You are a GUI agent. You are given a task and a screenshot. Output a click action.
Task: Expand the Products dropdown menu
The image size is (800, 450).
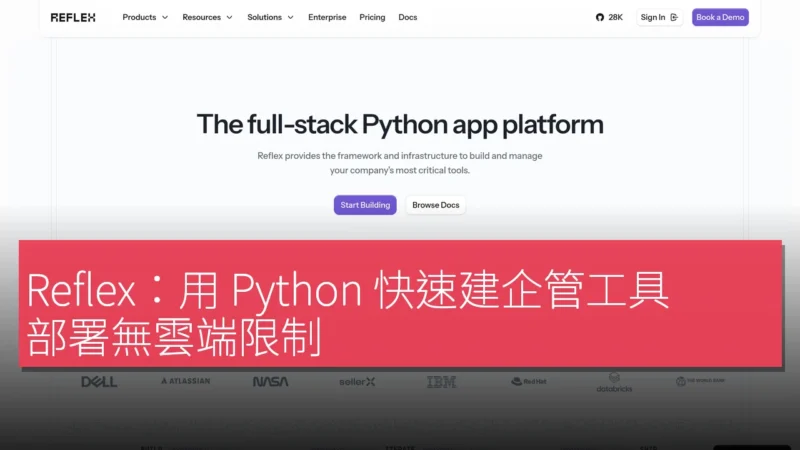(x=145, y=17)
